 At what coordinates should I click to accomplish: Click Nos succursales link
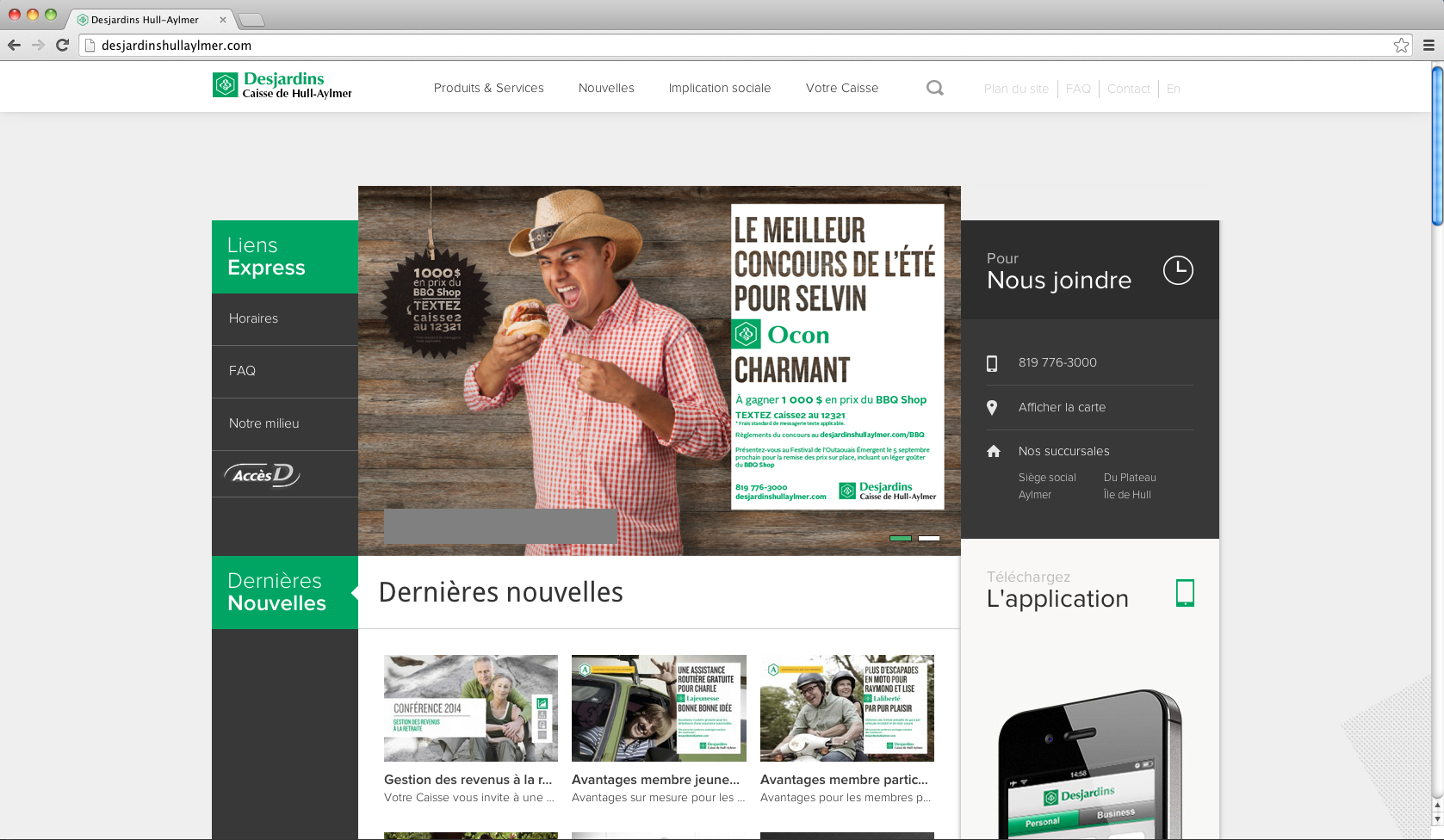click(1063, 451)
